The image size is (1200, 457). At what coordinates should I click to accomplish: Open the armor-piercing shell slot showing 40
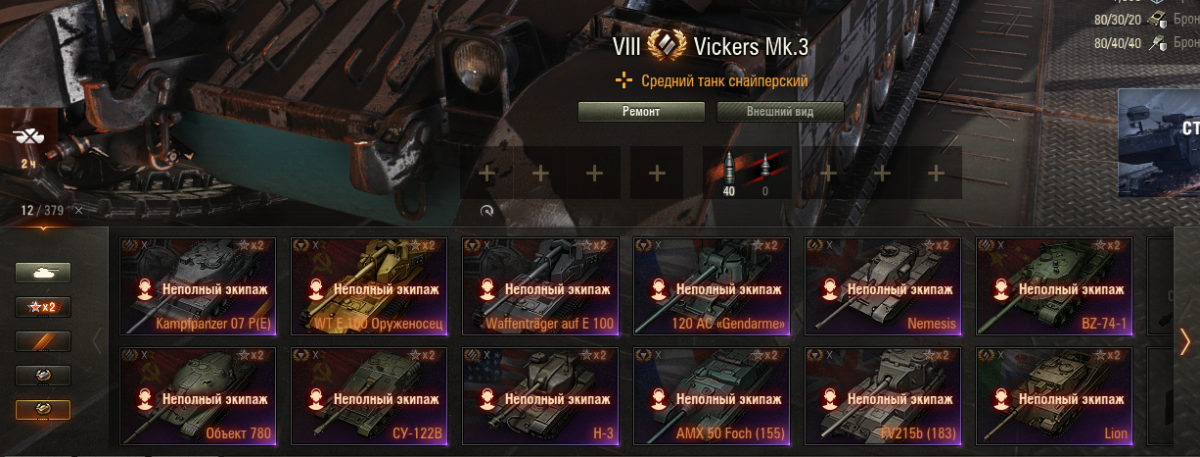pos(728,172)
